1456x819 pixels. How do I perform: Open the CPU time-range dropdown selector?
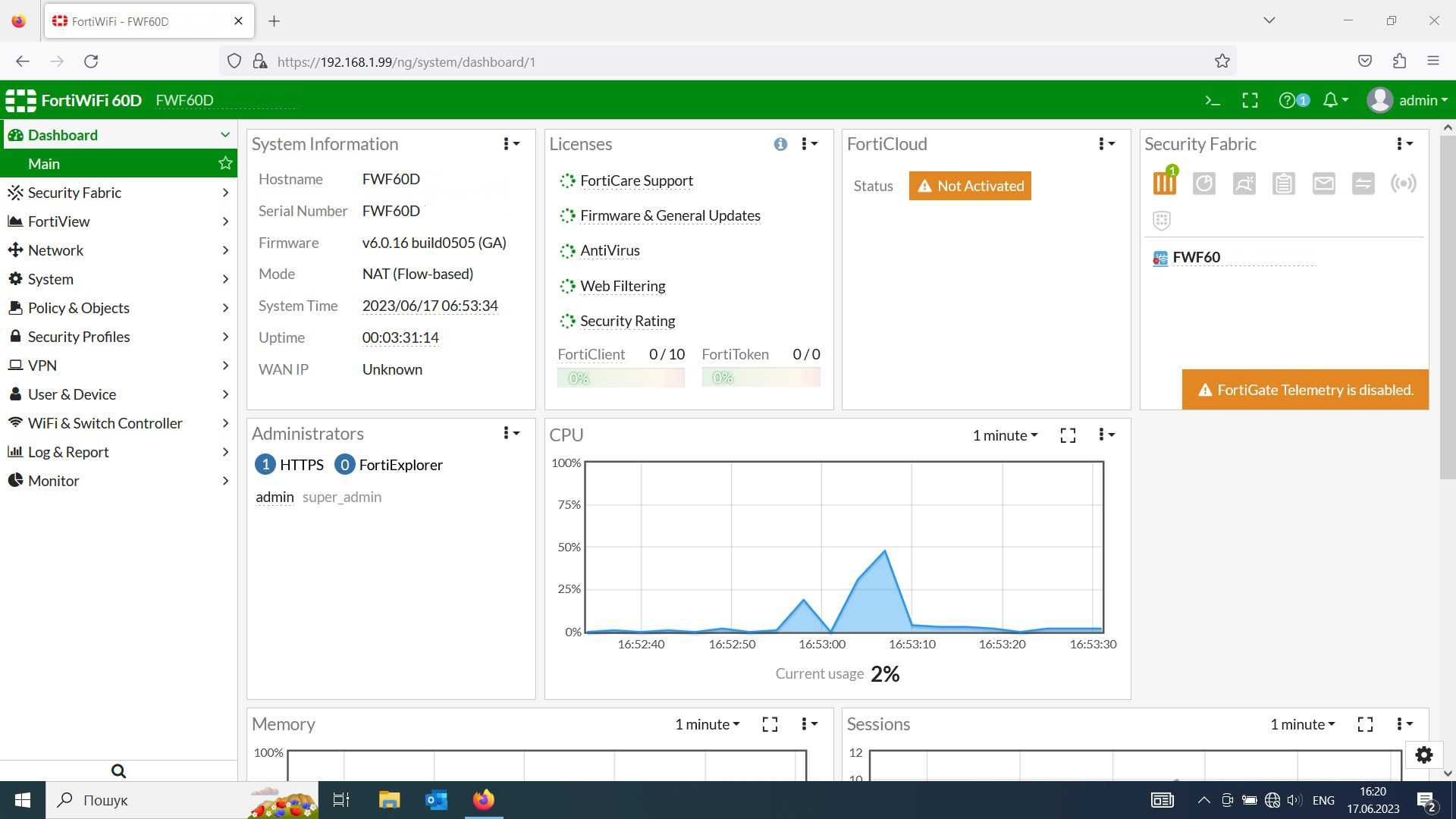click(x=1004, y=434)
